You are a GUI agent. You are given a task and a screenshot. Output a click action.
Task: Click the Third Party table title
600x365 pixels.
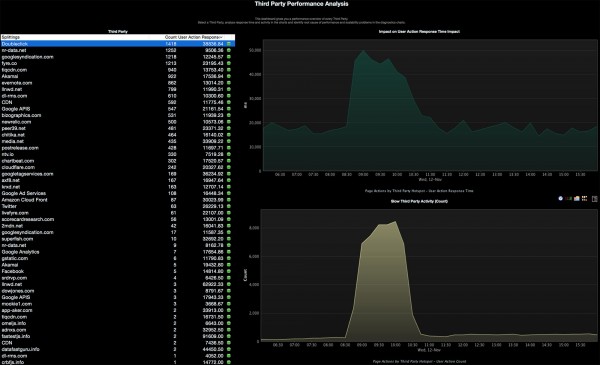click(x=118, y=31)
